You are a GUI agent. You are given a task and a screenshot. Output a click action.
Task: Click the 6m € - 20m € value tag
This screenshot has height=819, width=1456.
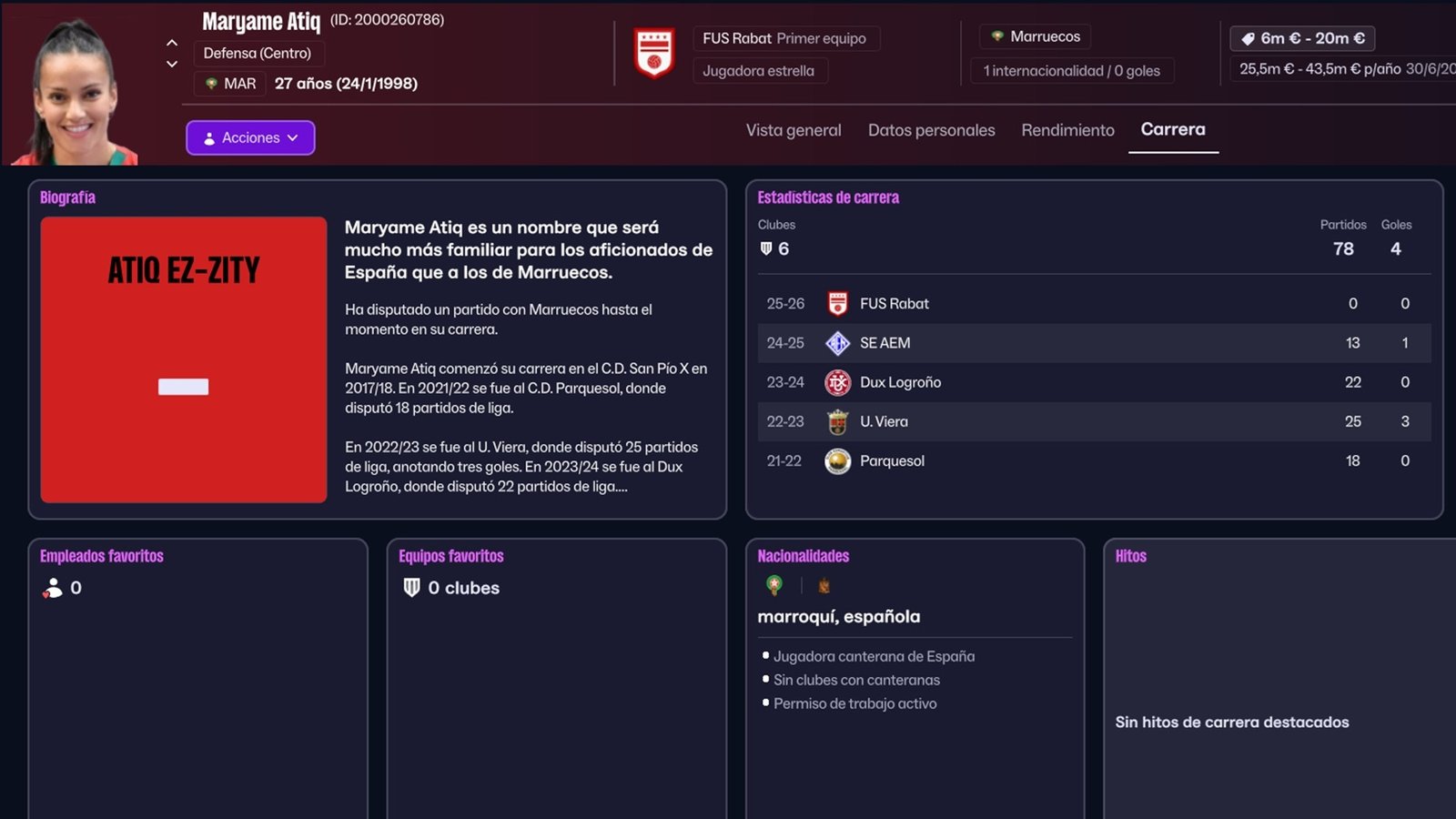click(x=1302, y=38)
